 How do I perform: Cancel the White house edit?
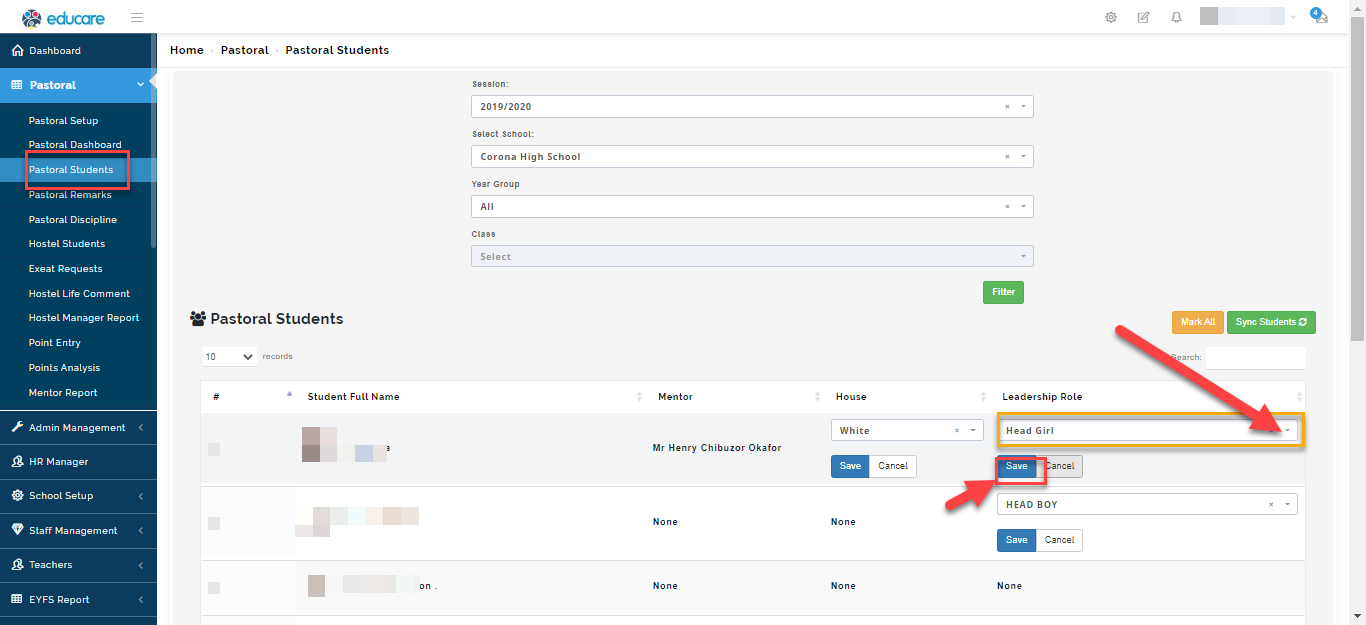893,466
